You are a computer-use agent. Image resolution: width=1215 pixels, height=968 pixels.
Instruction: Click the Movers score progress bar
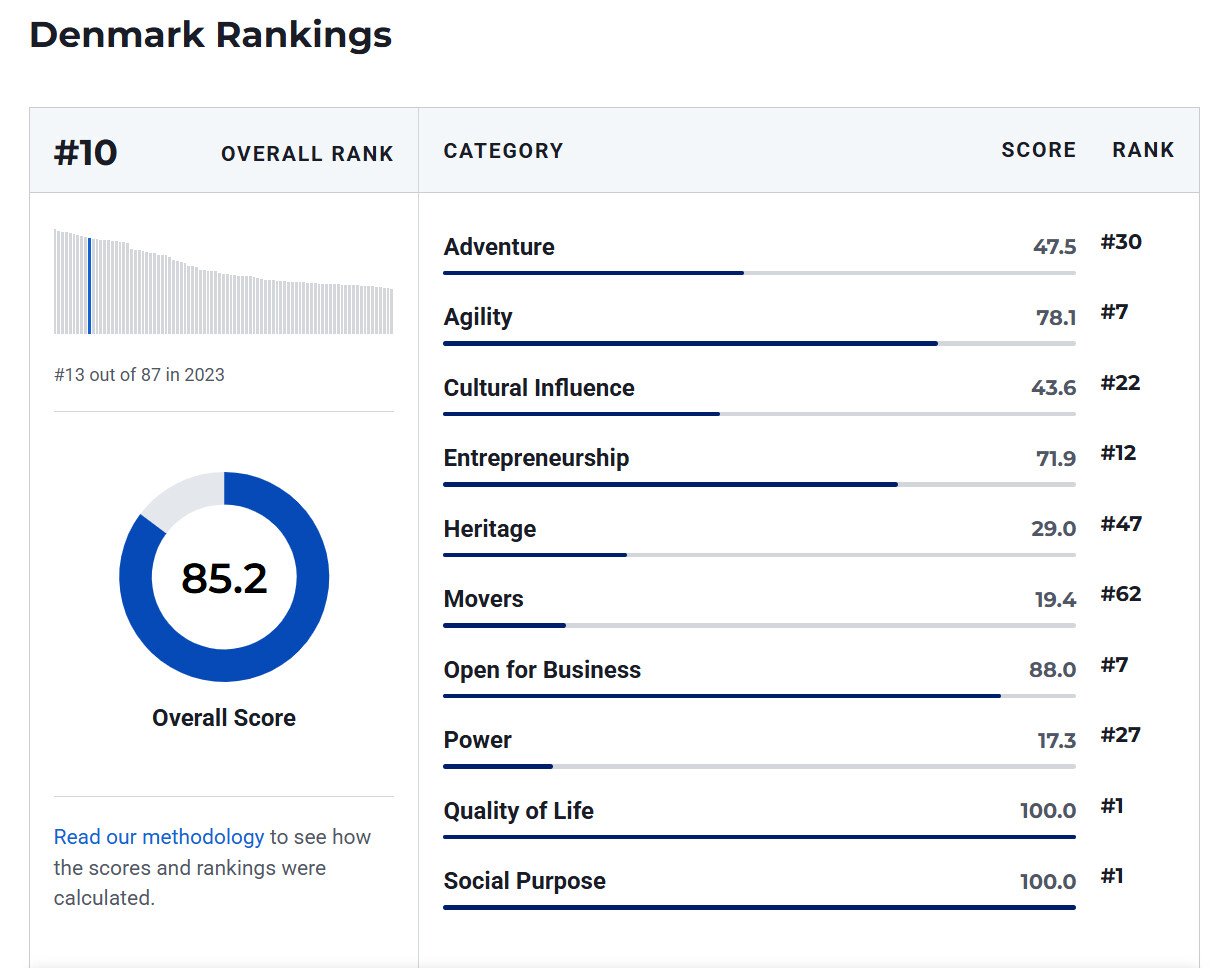tap(759, 626)
